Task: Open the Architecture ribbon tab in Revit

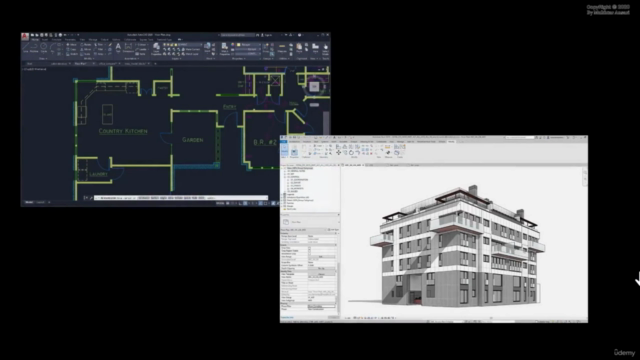Action: (294, 142)
